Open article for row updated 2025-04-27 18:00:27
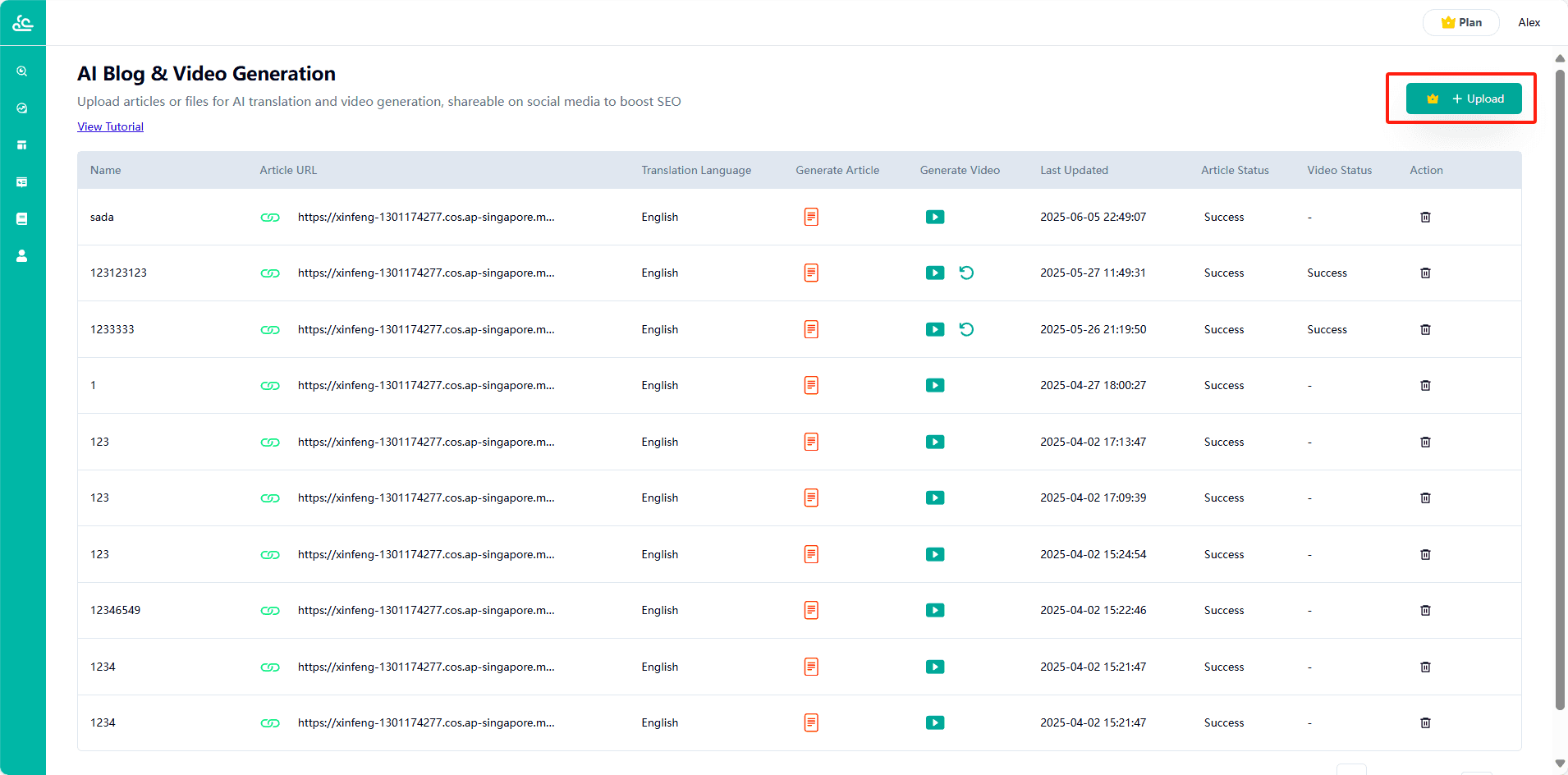This screenshot has width=1568, height=775. click(811, 385)
